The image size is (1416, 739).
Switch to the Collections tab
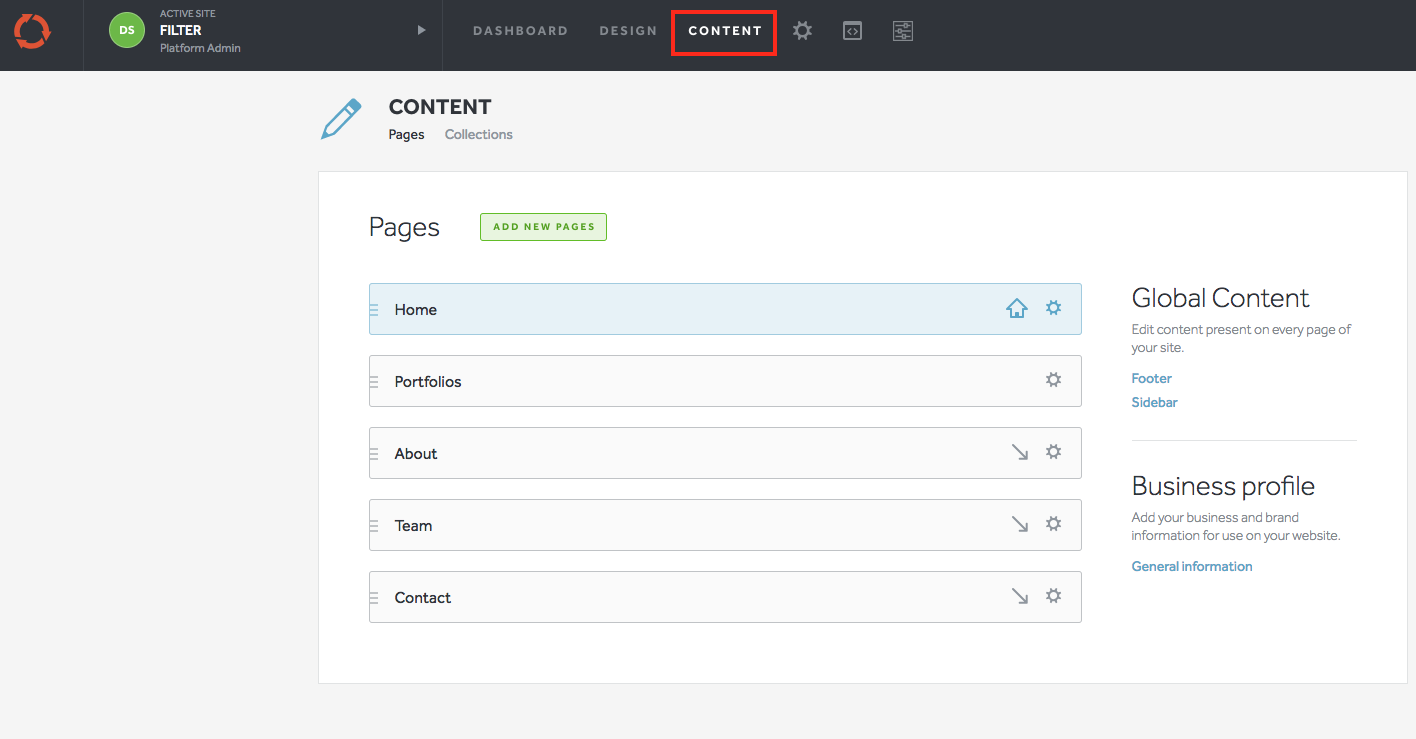pyautogui.click(x=478, y=135)
